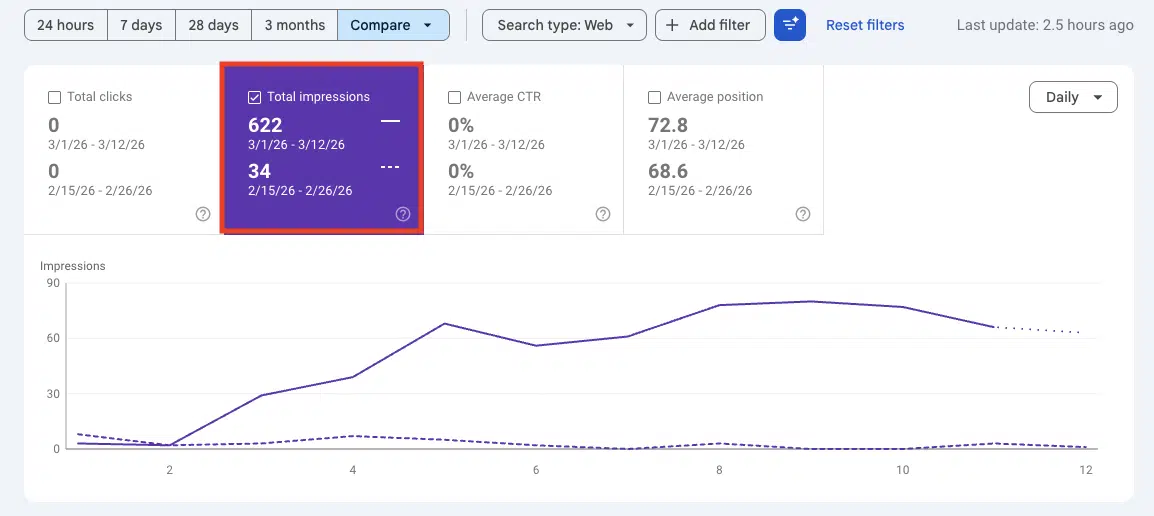Open the Compare date range dropdown

(392, 25)
